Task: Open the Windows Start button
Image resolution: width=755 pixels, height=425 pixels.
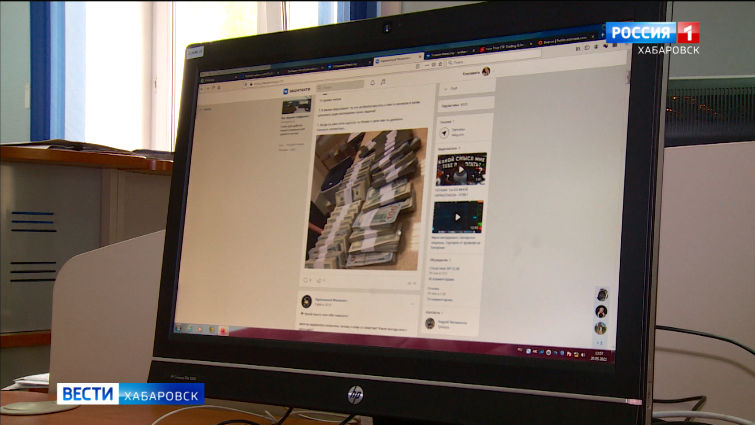Action: [179, 326]
